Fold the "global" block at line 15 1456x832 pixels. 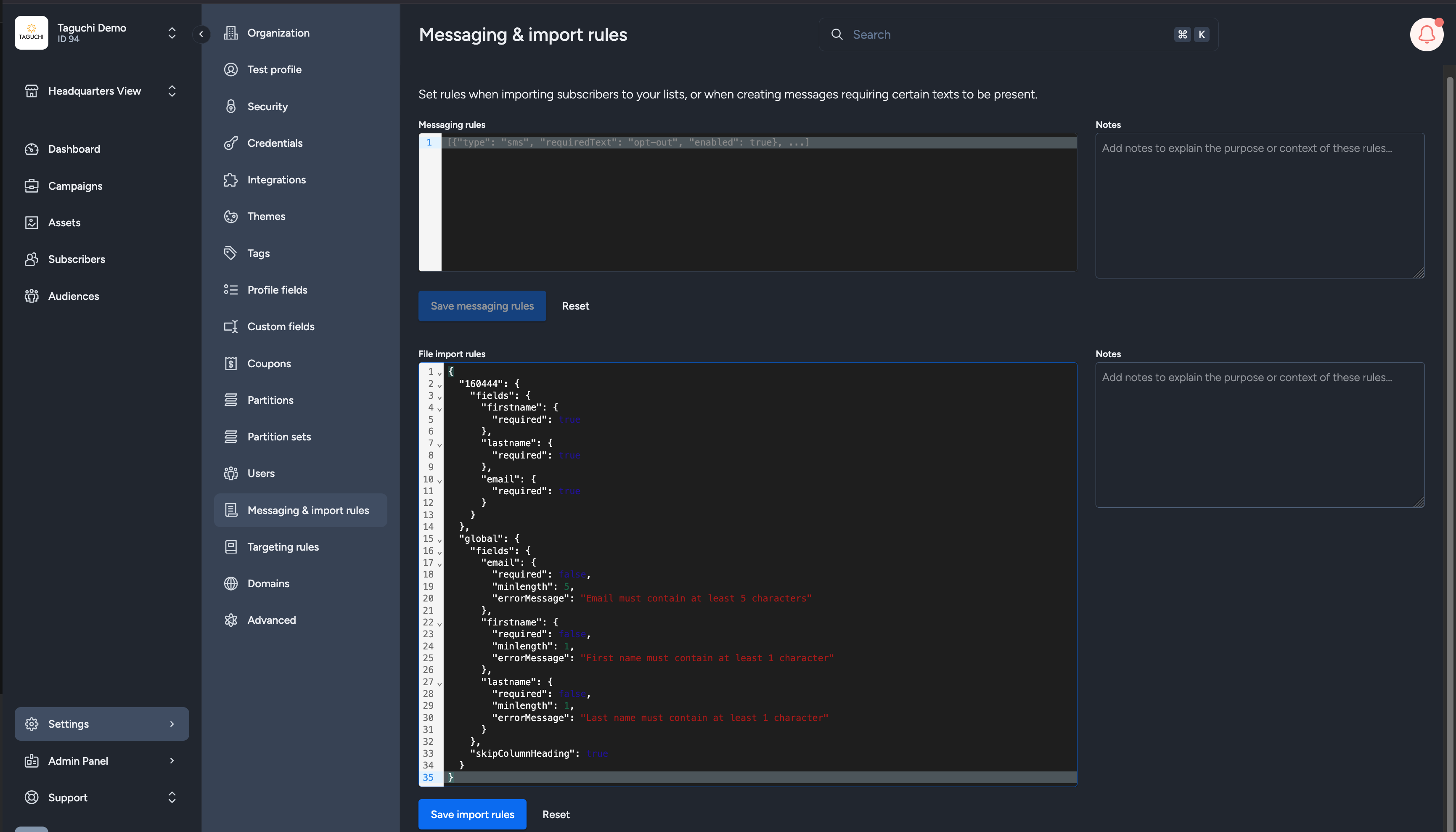click(x=439, y=540)
